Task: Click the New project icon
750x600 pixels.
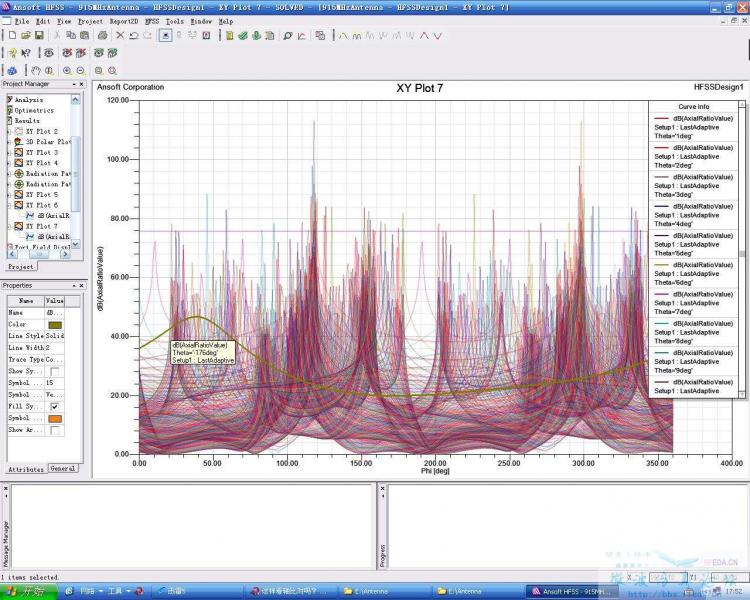Action: tap(11, 36)
